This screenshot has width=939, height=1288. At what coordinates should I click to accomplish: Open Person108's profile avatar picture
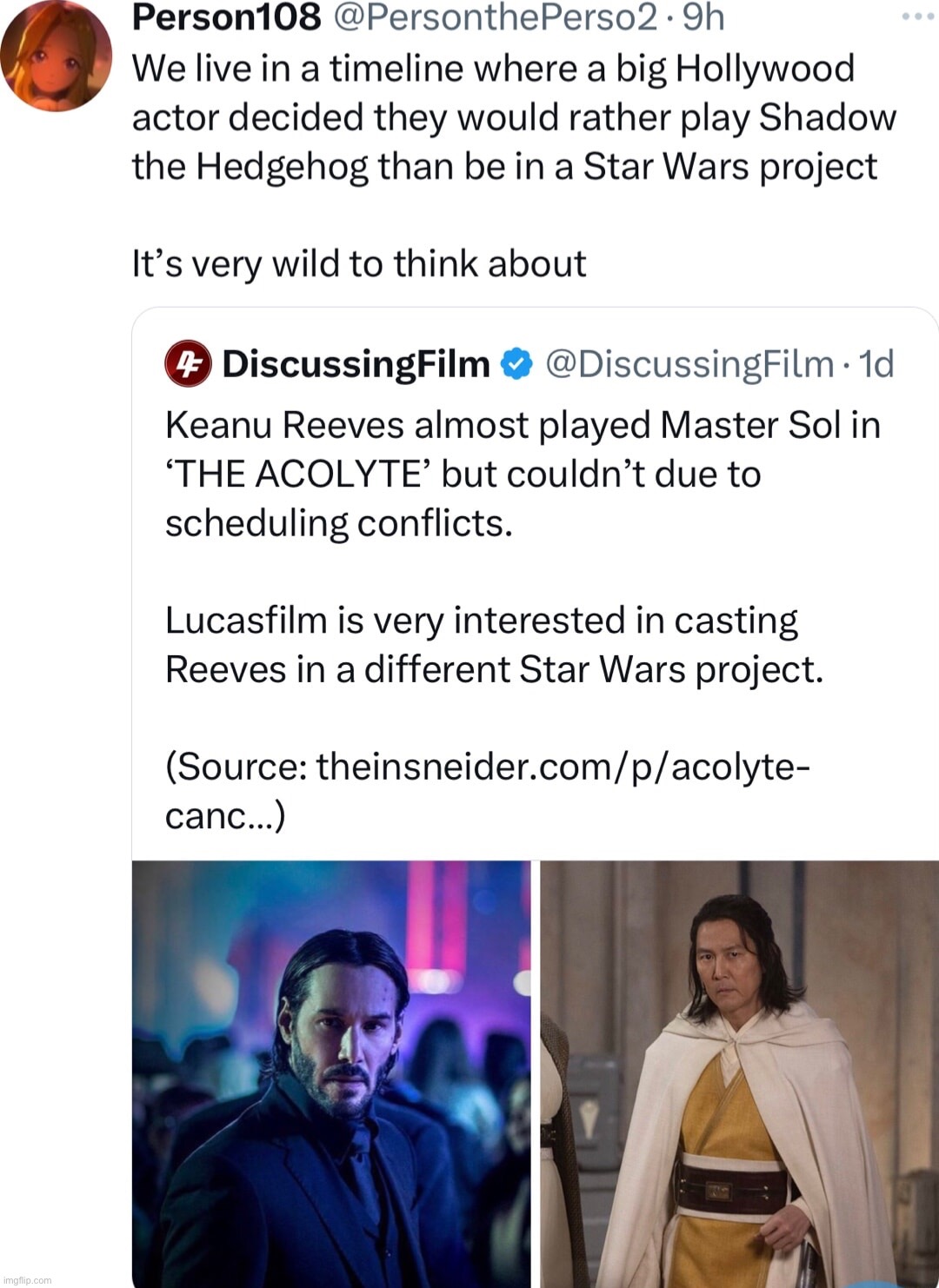[56, 57]
